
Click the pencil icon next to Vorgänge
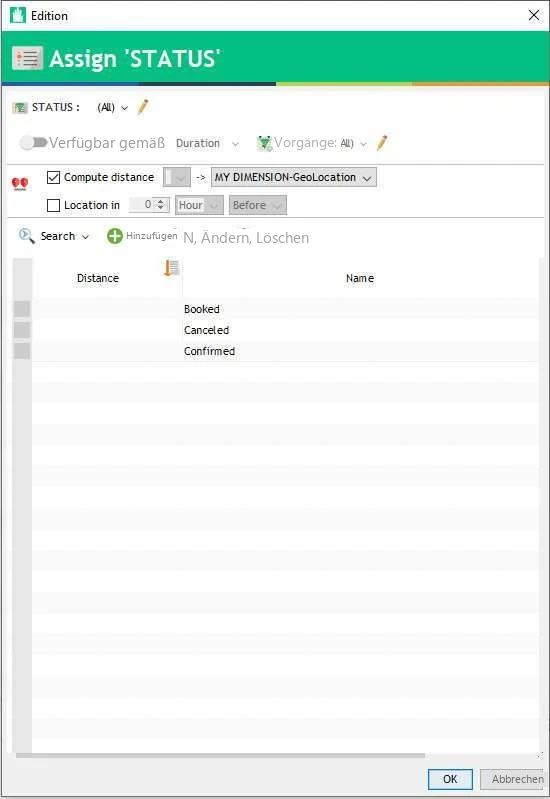click(x=382, y=143)
